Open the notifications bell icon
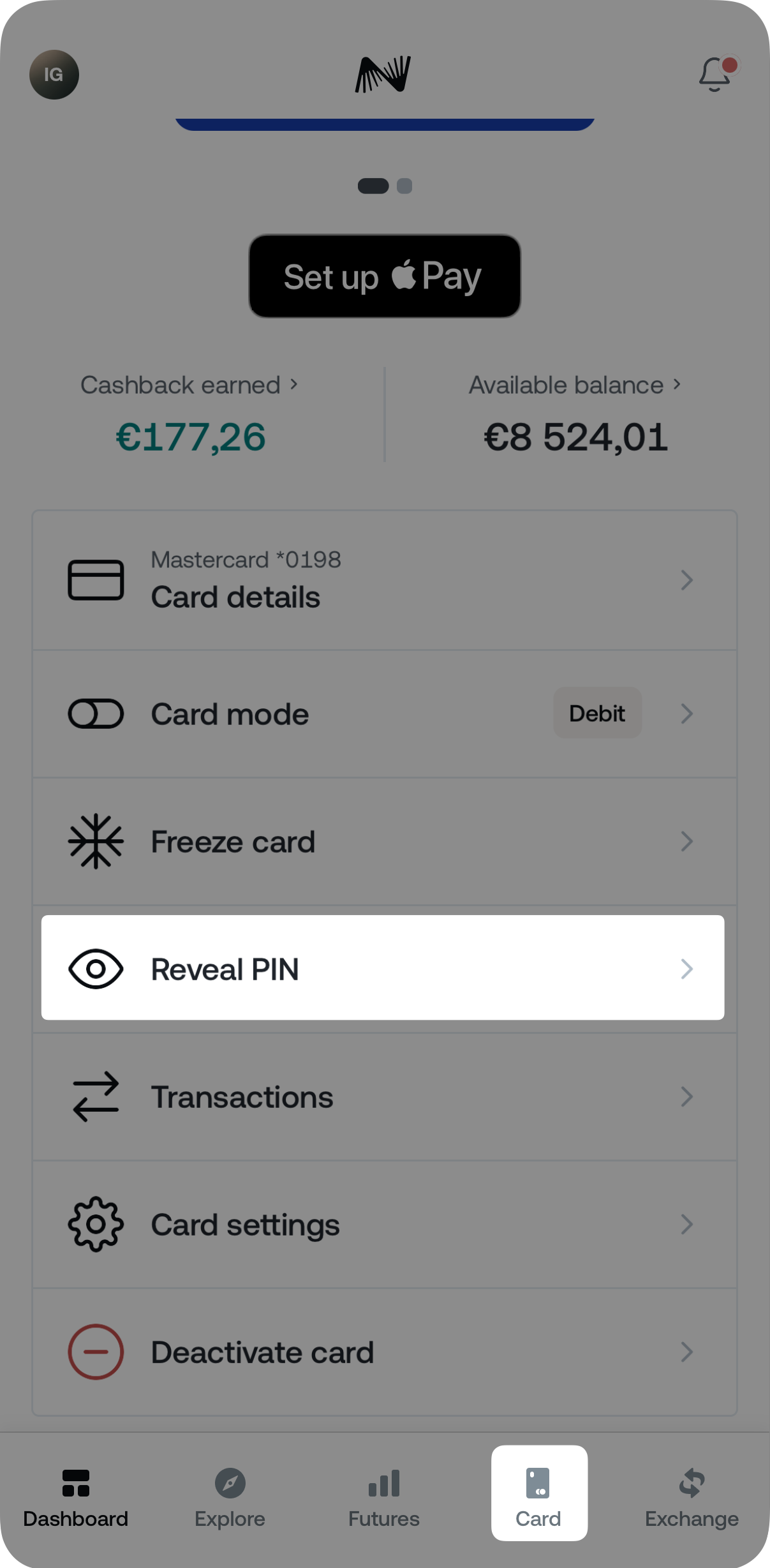The height and width of the screenshot is (1568, 770). click(714, 75)
